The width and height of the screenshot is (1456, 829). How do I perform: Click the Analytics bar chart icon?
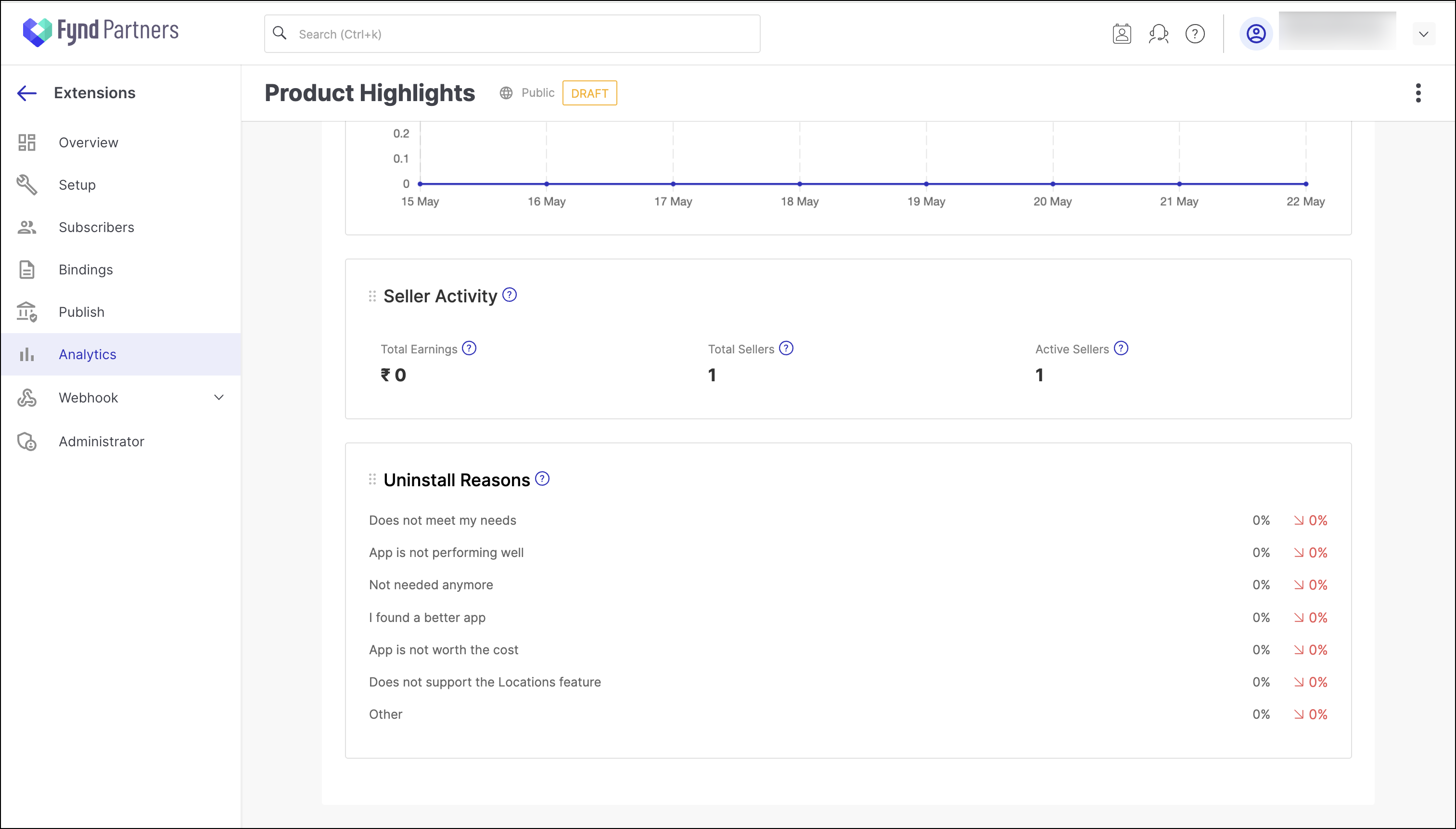tap(27, 354)
